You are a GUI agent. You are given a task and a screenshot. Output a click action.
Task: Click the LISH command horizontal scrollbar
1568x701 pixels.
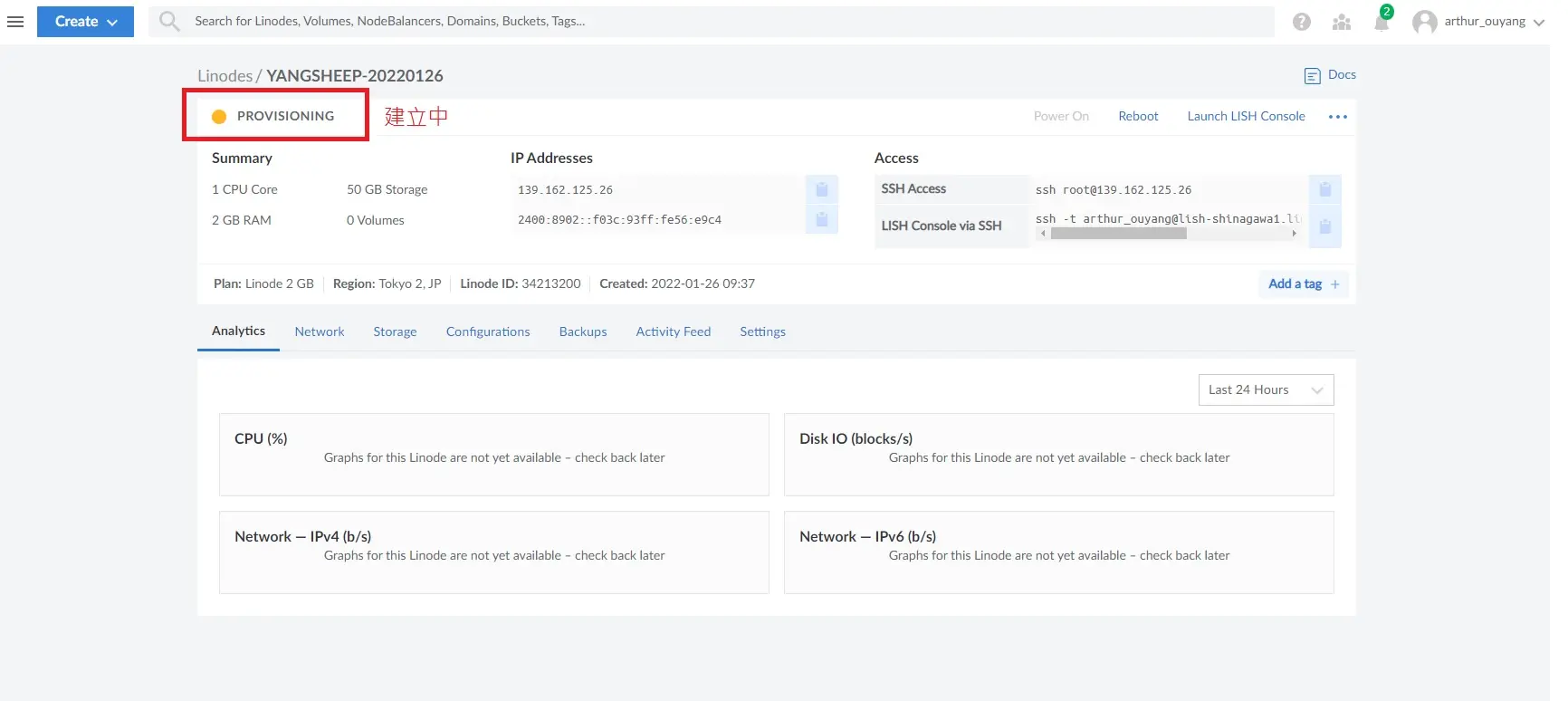coord(1118,234)
